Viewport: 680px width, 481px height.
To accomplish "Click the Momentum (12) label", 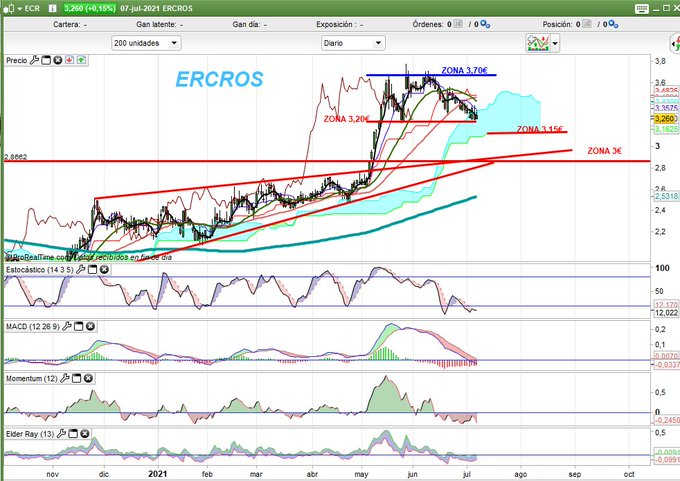I will point(32,379).
